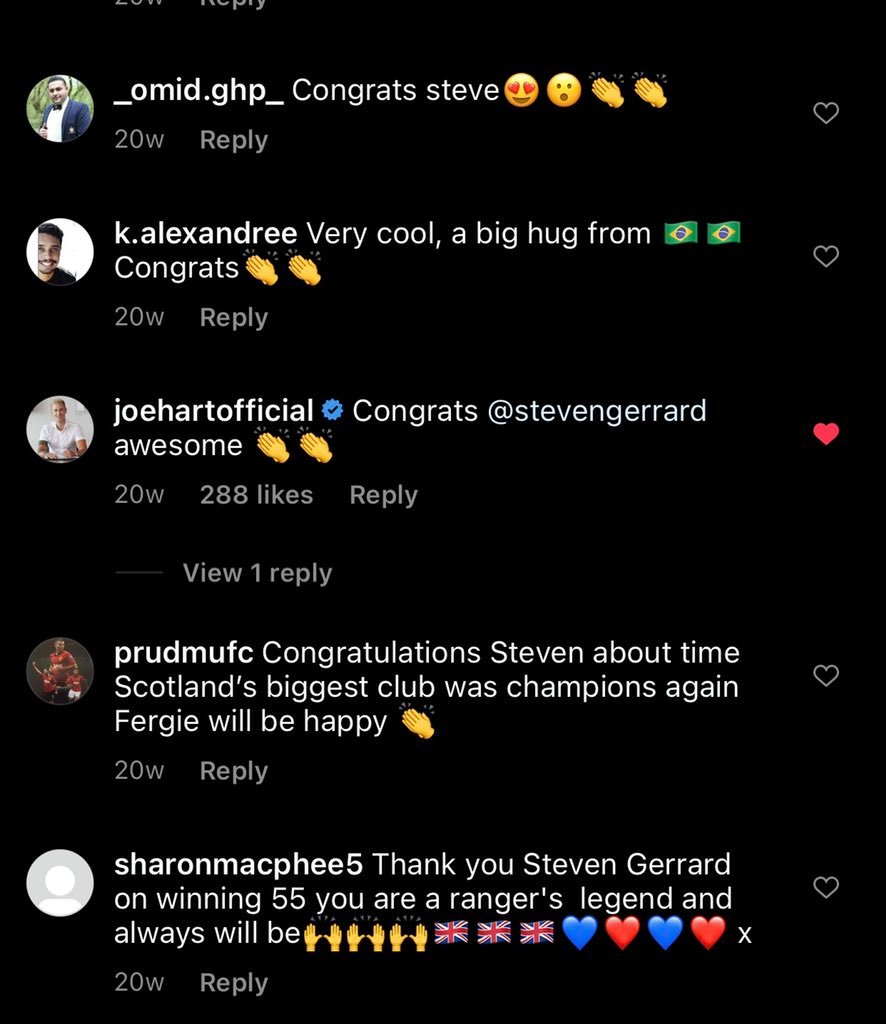Open _omid.ghp_ profile picture
Screen dimensions: 886x1024
60,108
